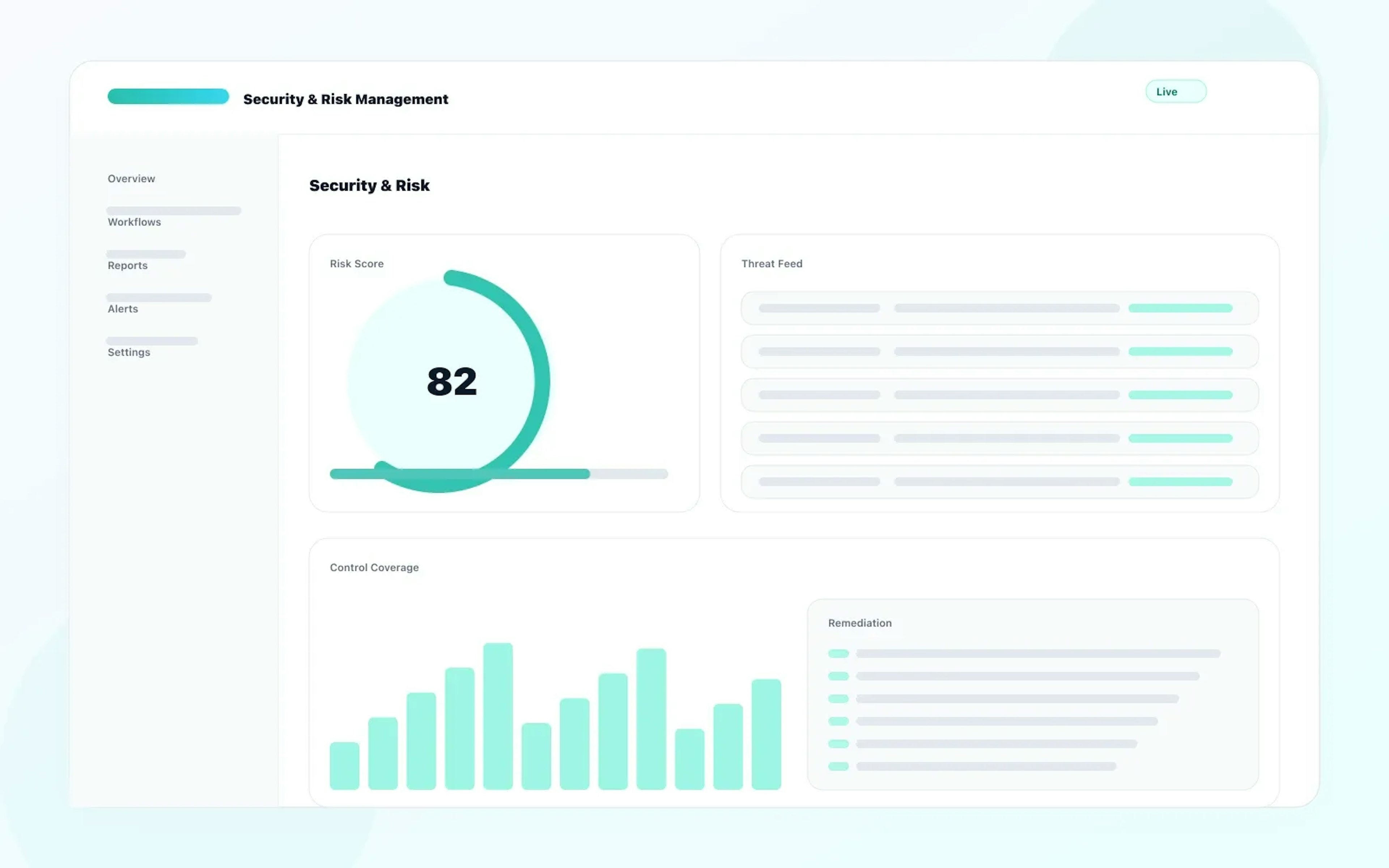
Task: Navigate to Reports
Action: point(127,265)
